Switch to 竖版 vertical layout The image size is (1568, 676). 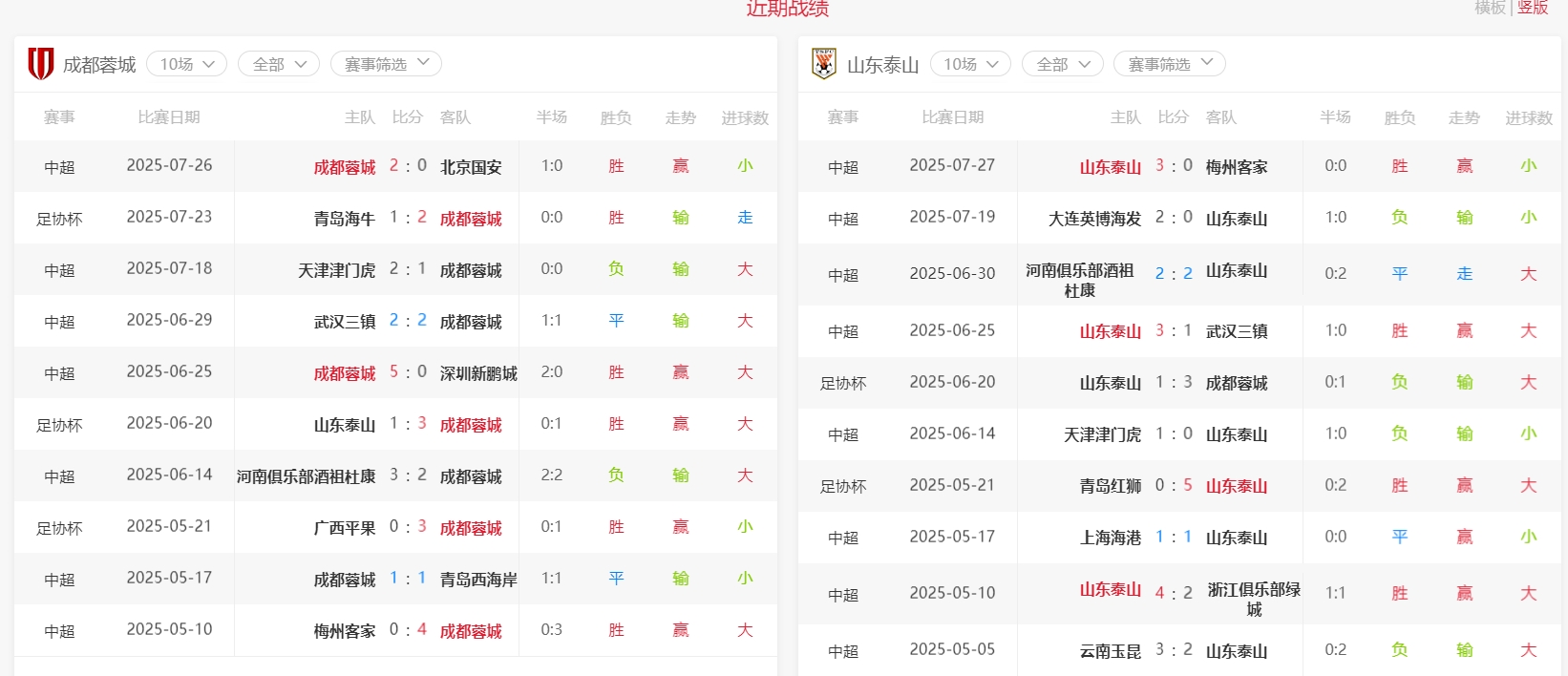click(x=1533, y=8)
